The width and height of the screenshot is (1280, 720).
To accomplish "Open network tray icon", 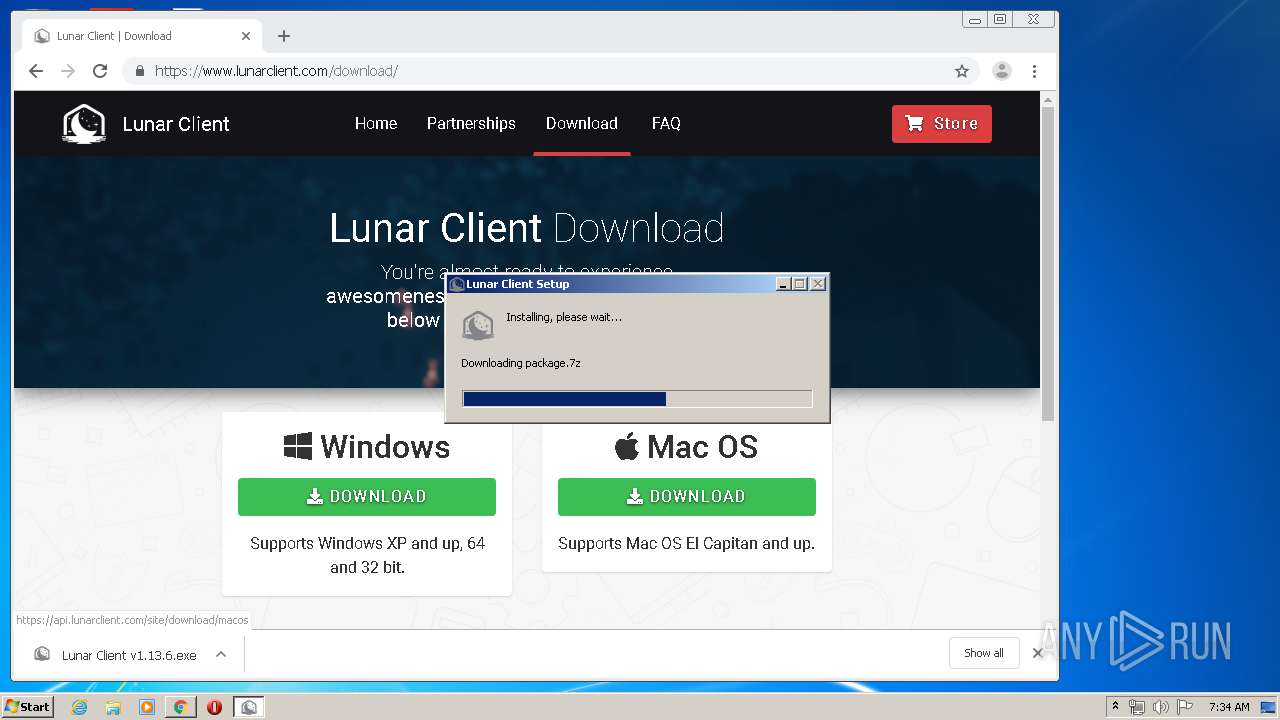I will [x=1137, y=707].
